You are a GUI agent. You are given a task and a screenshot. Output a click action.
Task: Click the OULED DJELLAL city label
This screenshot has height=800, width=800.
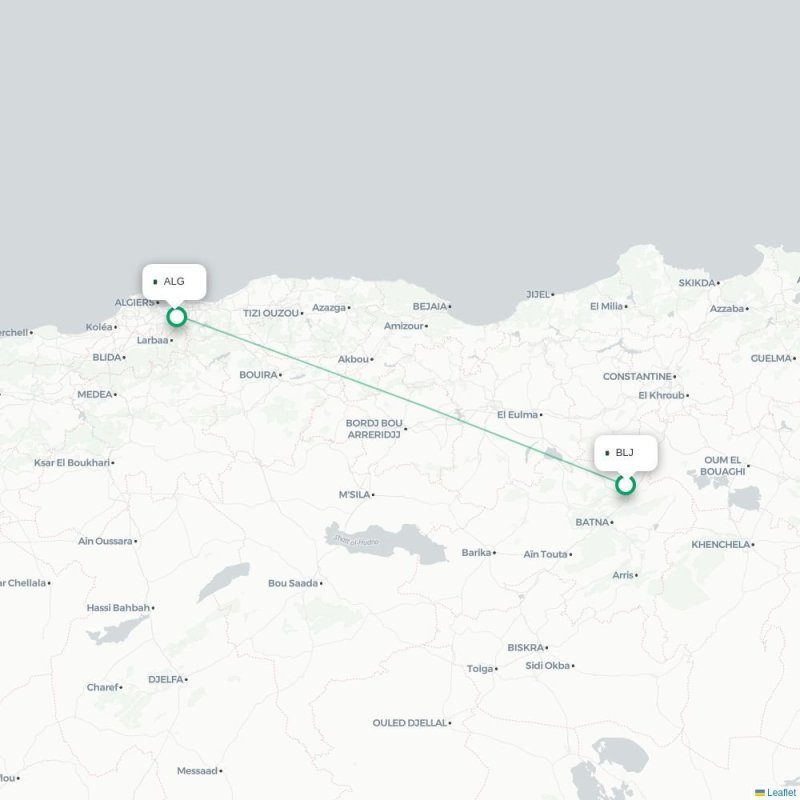pos(410,723)
